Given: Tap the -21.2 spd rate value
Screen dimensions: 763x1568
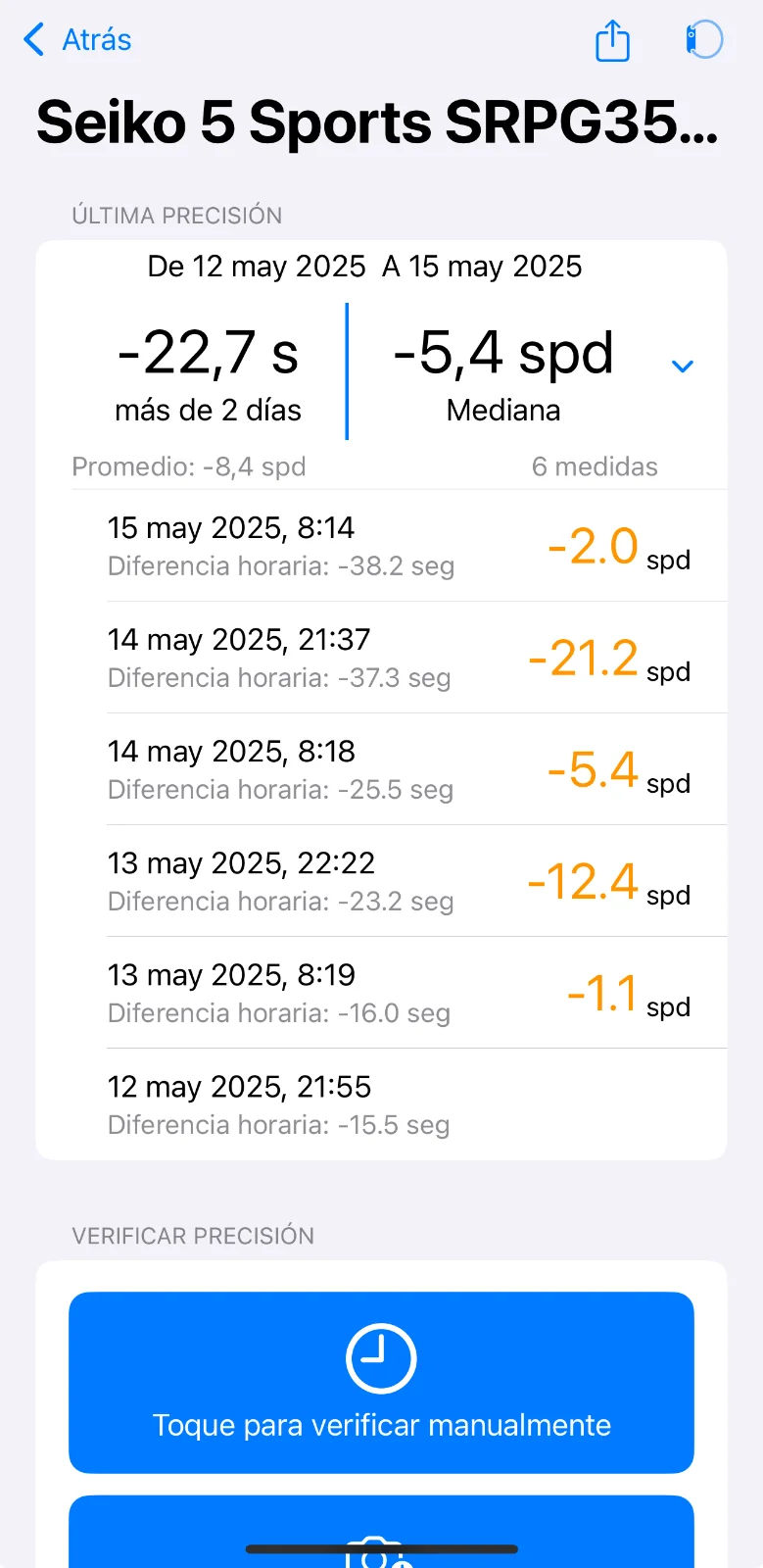Looking at the screenshot, I should (609, 659).
